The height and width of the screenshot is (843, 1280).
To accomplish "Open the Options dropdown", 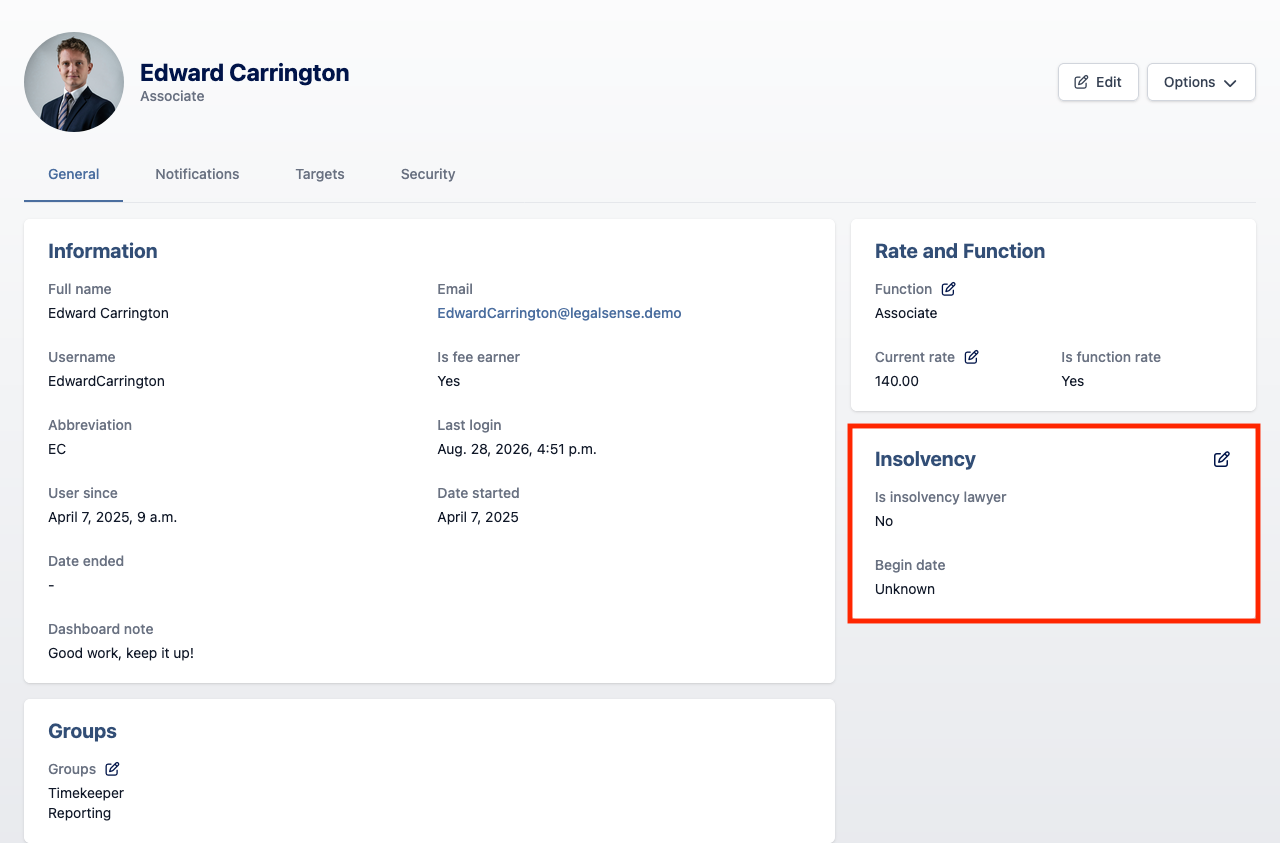I will coord(1201,82).
